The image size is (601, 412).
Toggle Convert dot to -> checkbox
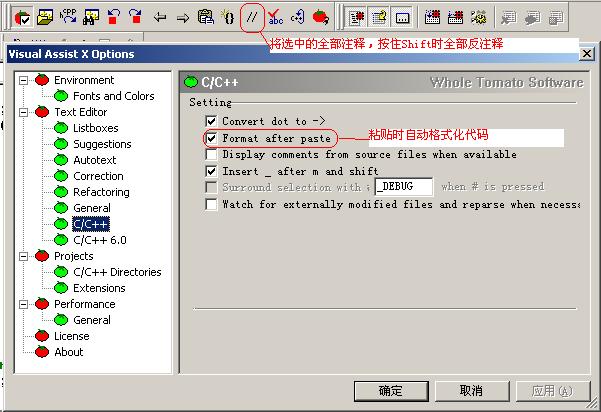click(x=211, y=121)
